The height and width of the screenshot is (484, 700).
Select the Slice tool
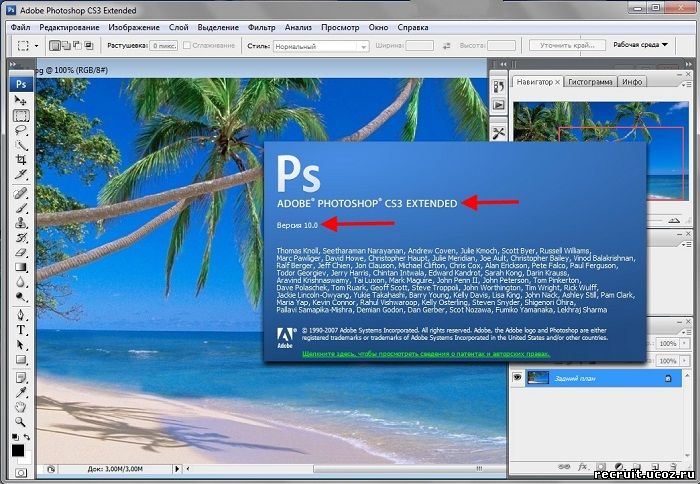21,175
